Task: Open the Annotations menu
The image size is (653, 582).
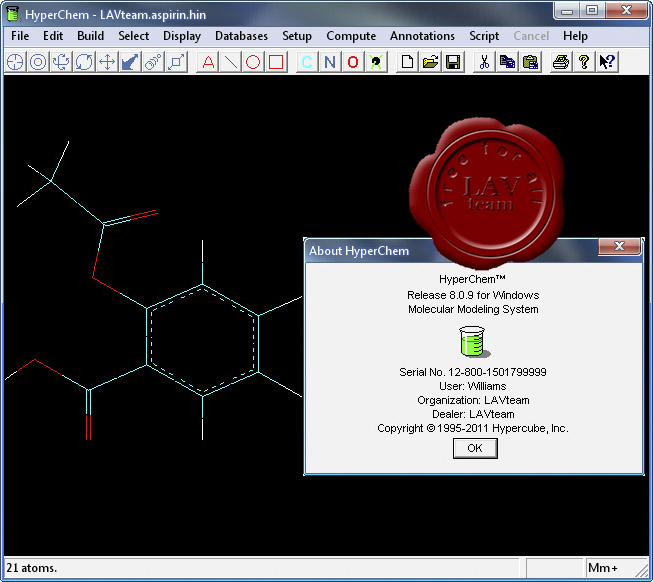Action: point(422,36)
